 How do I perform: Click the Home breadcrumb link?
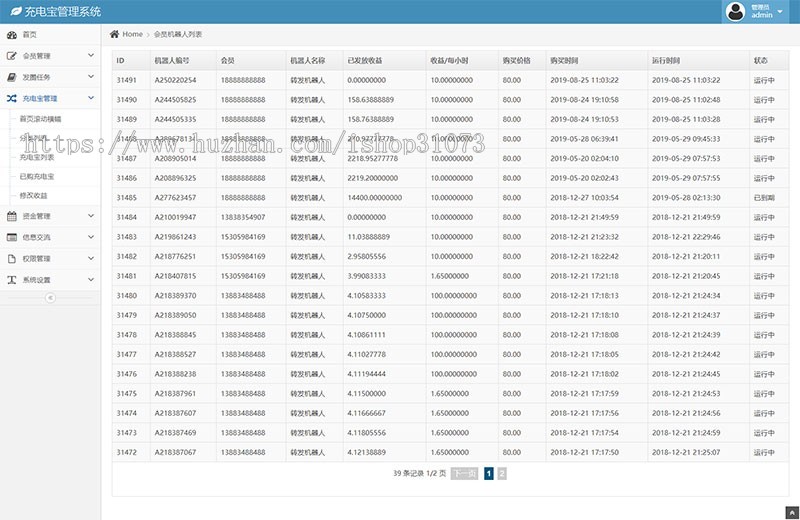[x=132, y=34]
